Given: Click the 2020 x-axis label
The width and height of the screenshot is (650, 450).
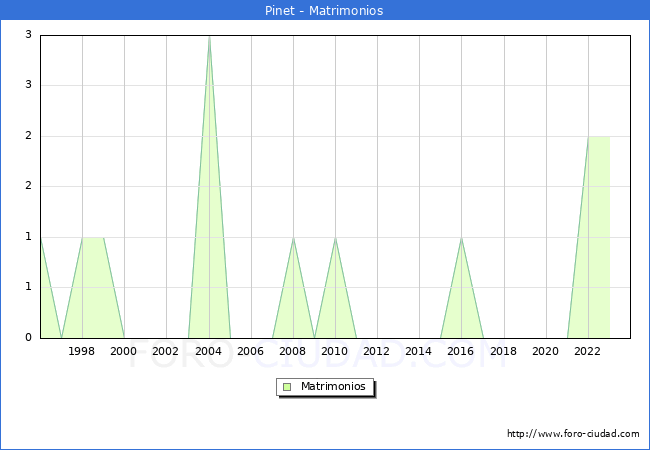Looking at the screenshot, I should point(545,351).
